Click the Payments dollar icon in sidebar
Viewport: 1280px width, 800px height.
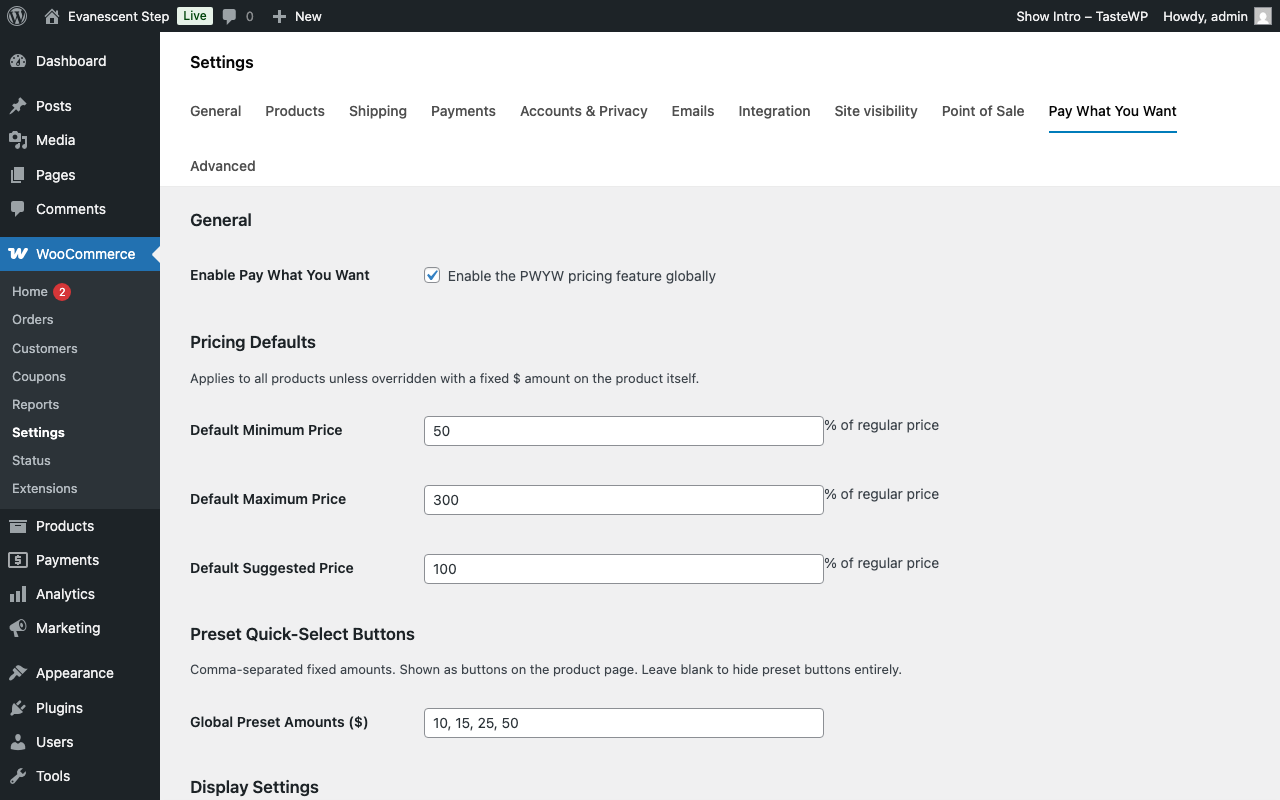click(18, 560)
